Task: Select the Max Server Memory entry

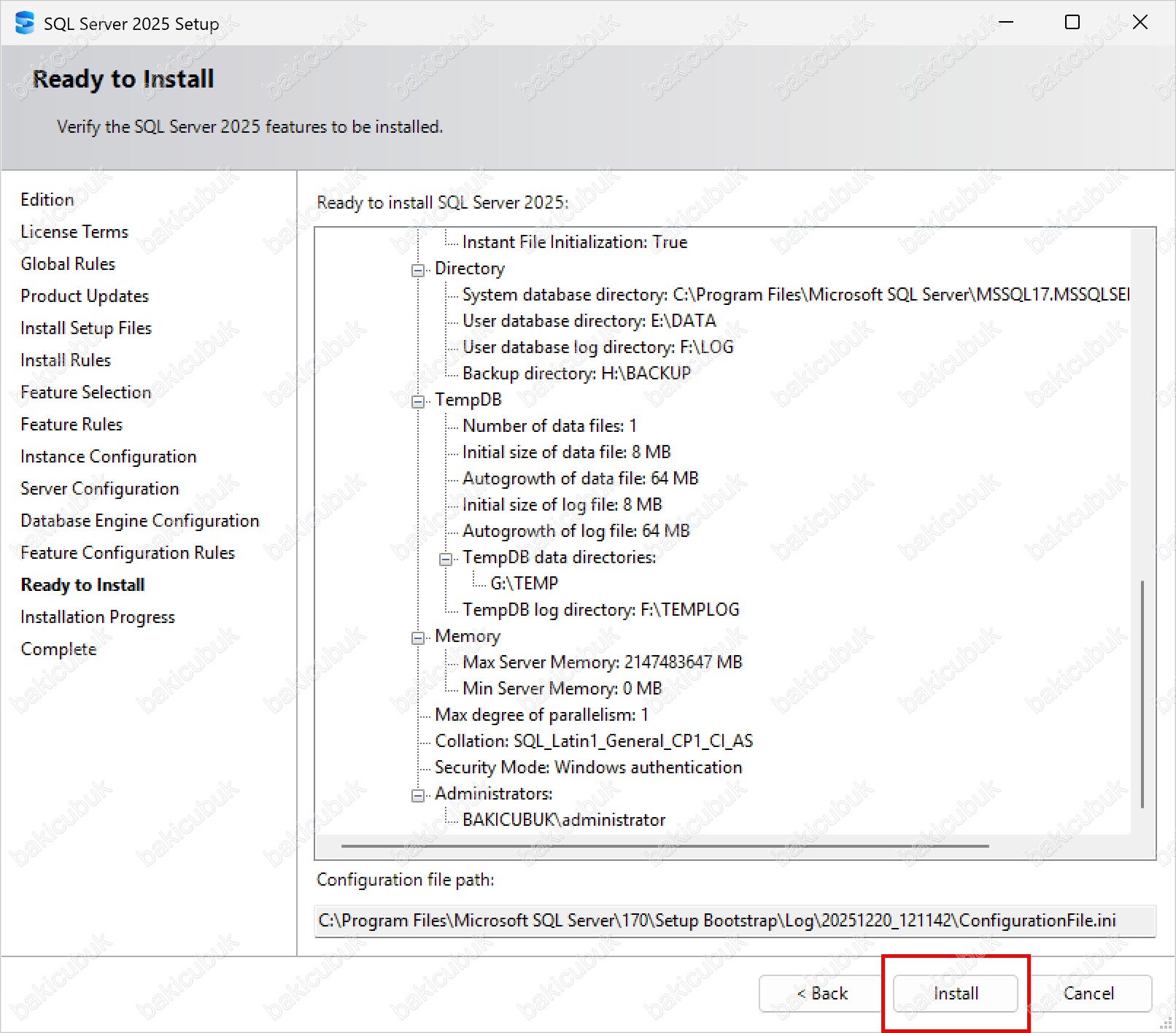Action: pyautogui.click(x=602, y=662)
